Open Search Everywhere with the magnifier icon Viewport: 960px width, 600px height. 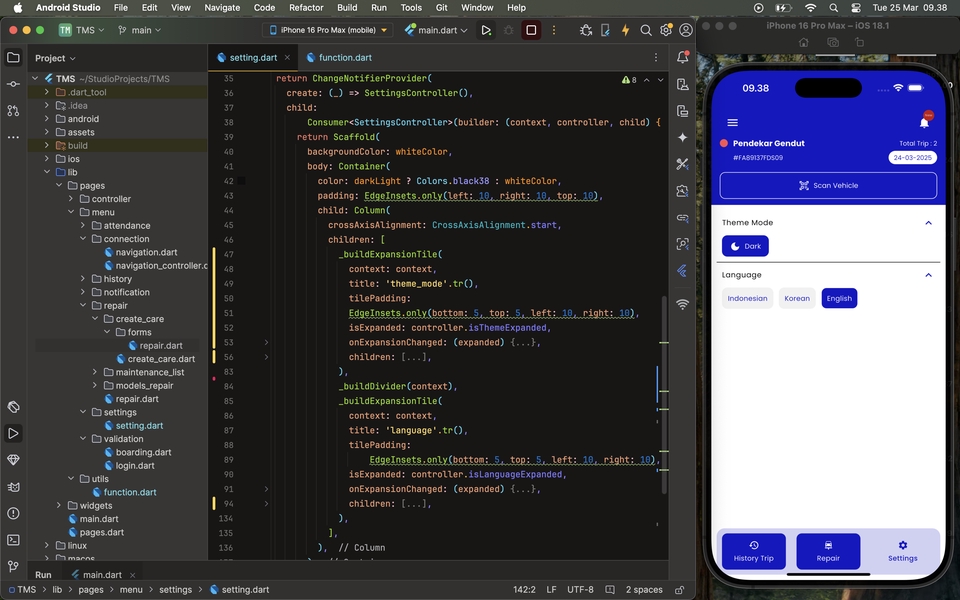point(646,30)
